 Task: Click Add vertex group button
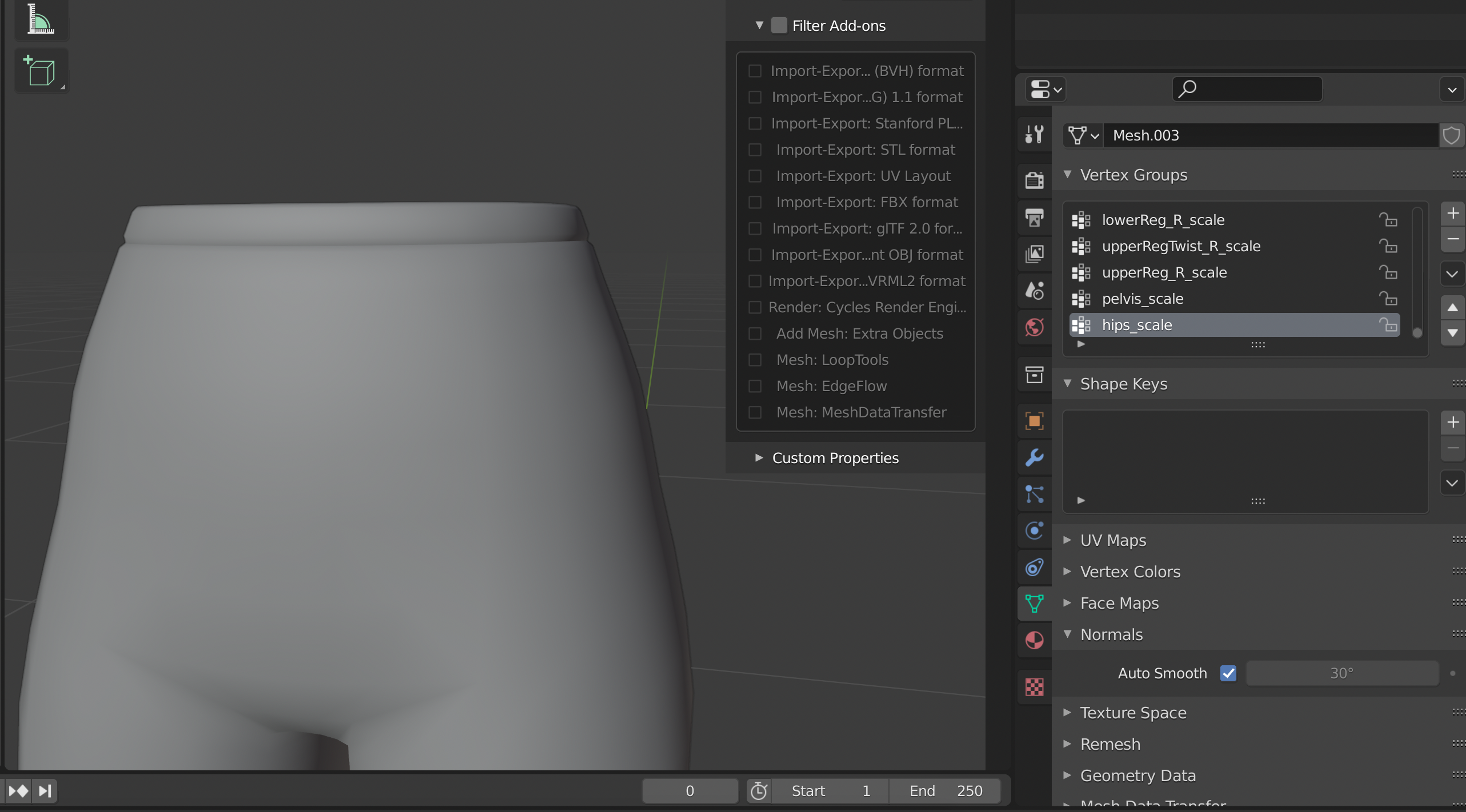tap(1452, 213)
